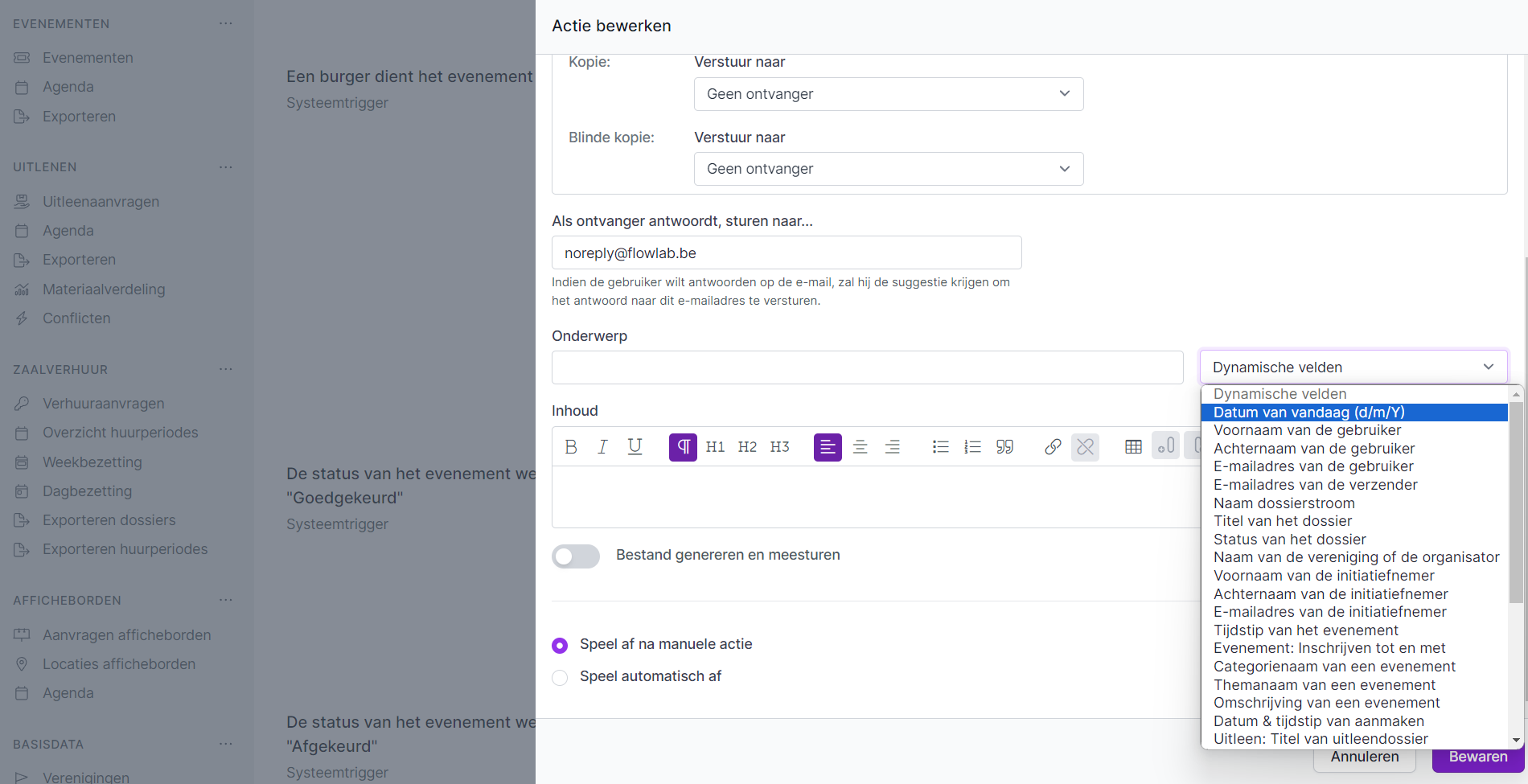Apply italic formatting in editor
Screen dimensions: 1528x784
[602, 447]
